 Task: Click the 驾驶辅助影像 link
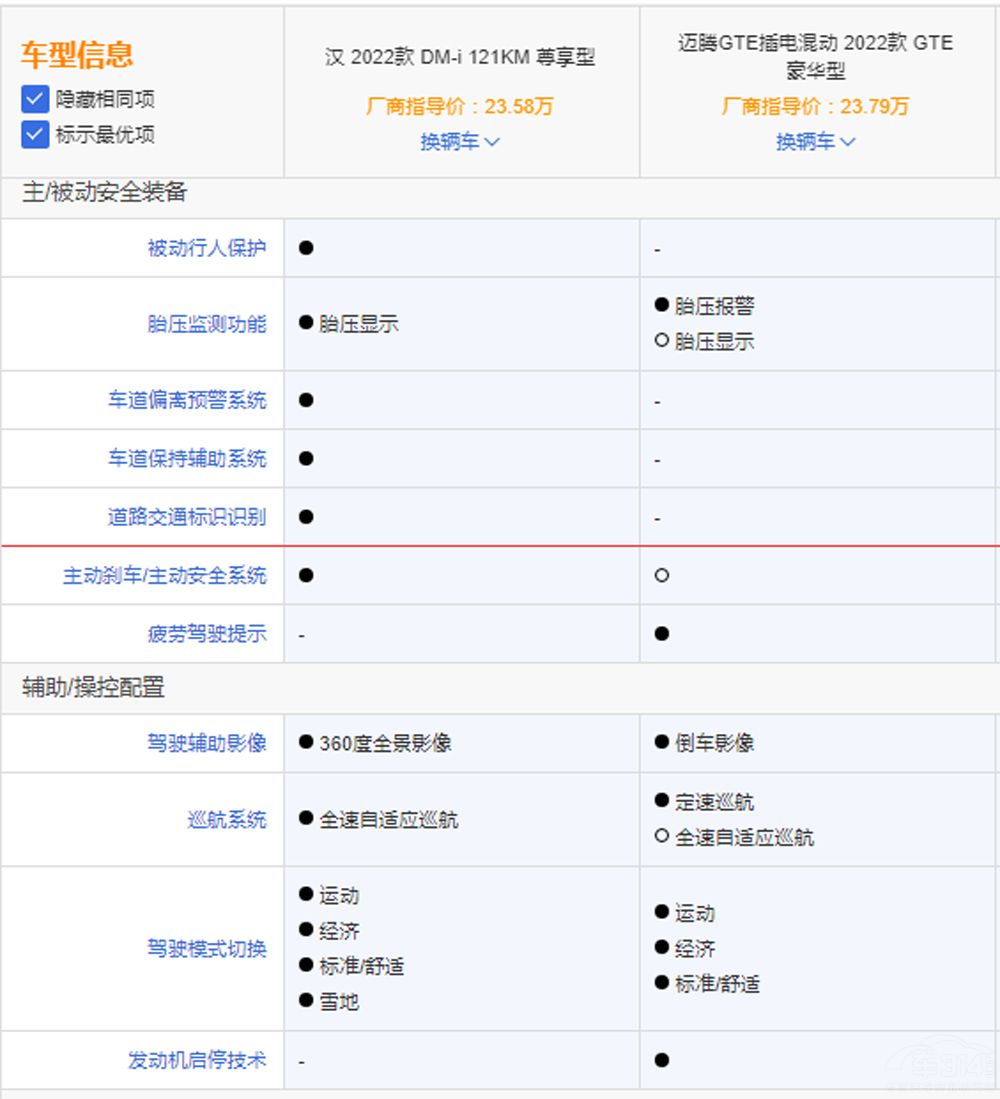[x=207, y=743]
